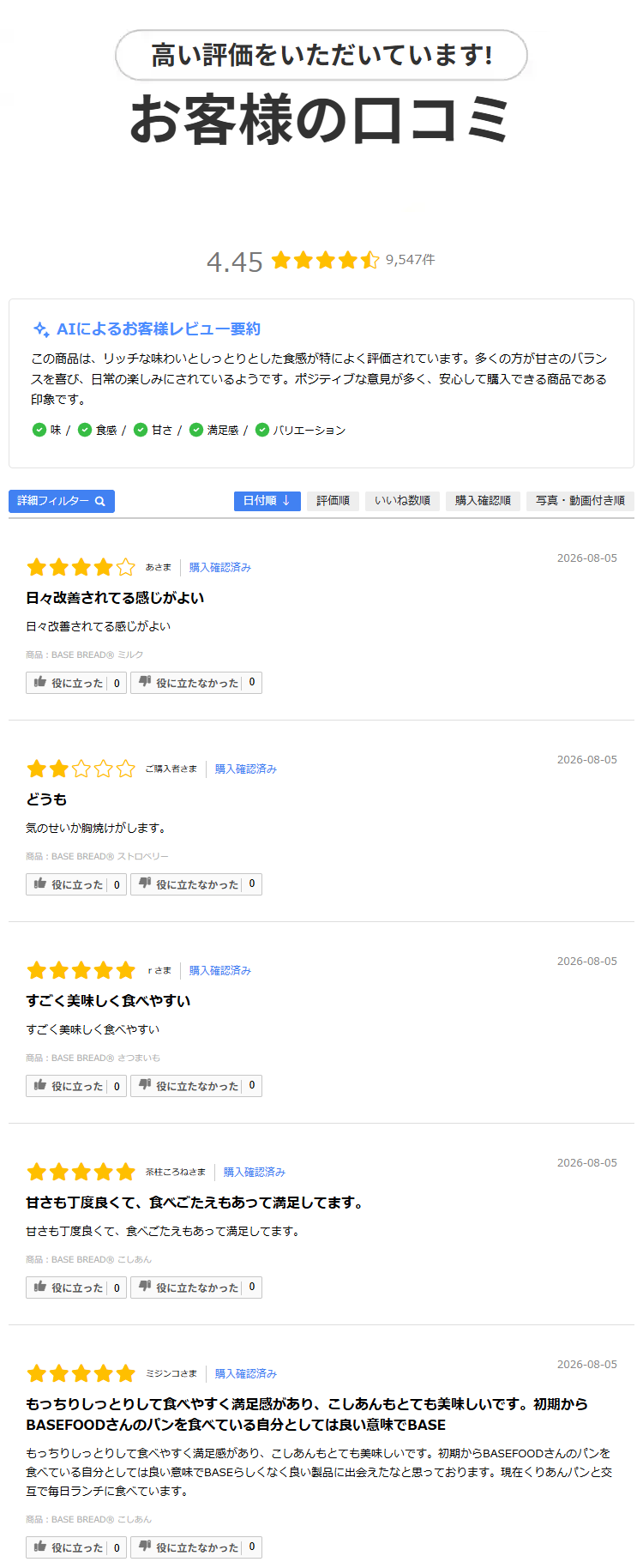Click the four-star rating of あさま review
This screenshot has width=643, height=1568.
(x=81, y=567)
